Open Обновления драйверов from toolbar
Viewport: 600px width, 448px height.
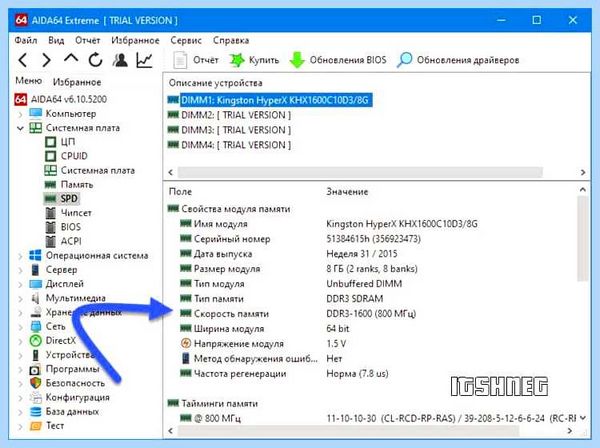click(x=458, y=60)
